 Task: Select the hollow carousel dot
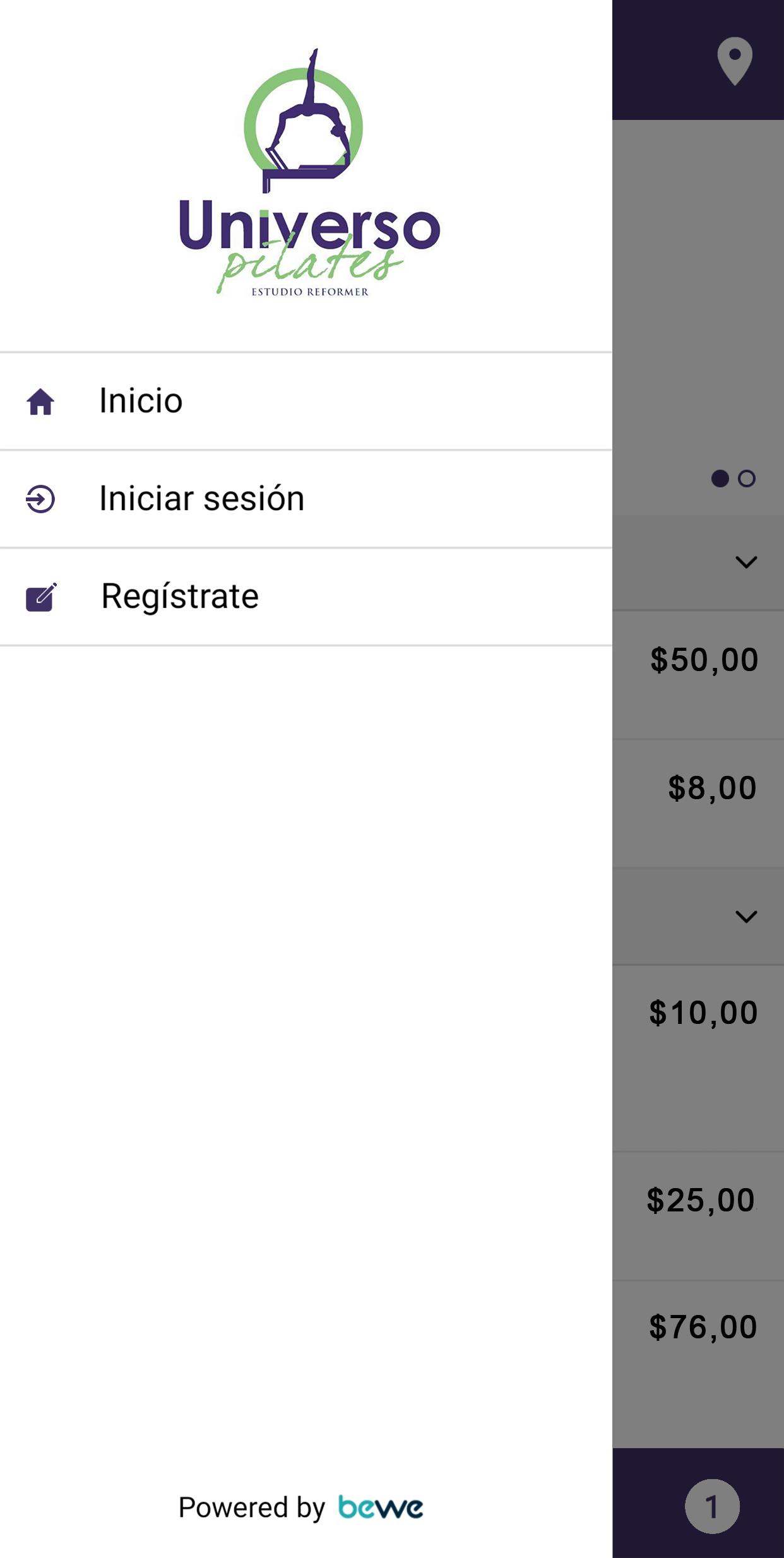747,479
